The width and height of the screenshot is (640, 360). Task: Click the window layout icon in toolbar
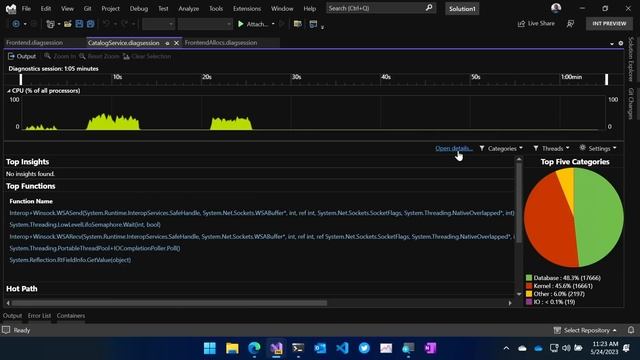pos(313,24)
